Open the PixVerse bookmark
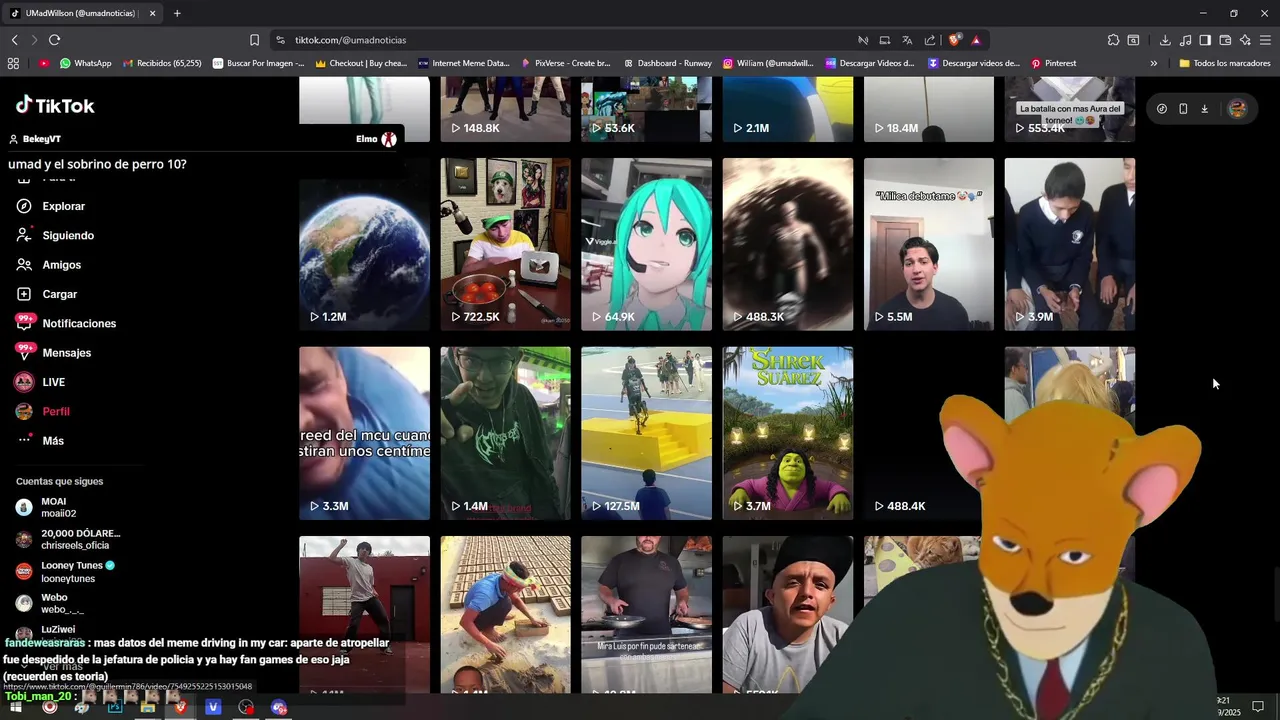Image resolution: width=1280 pixels, height=720 pixels. pyautogui.click(x=565, y=63)
